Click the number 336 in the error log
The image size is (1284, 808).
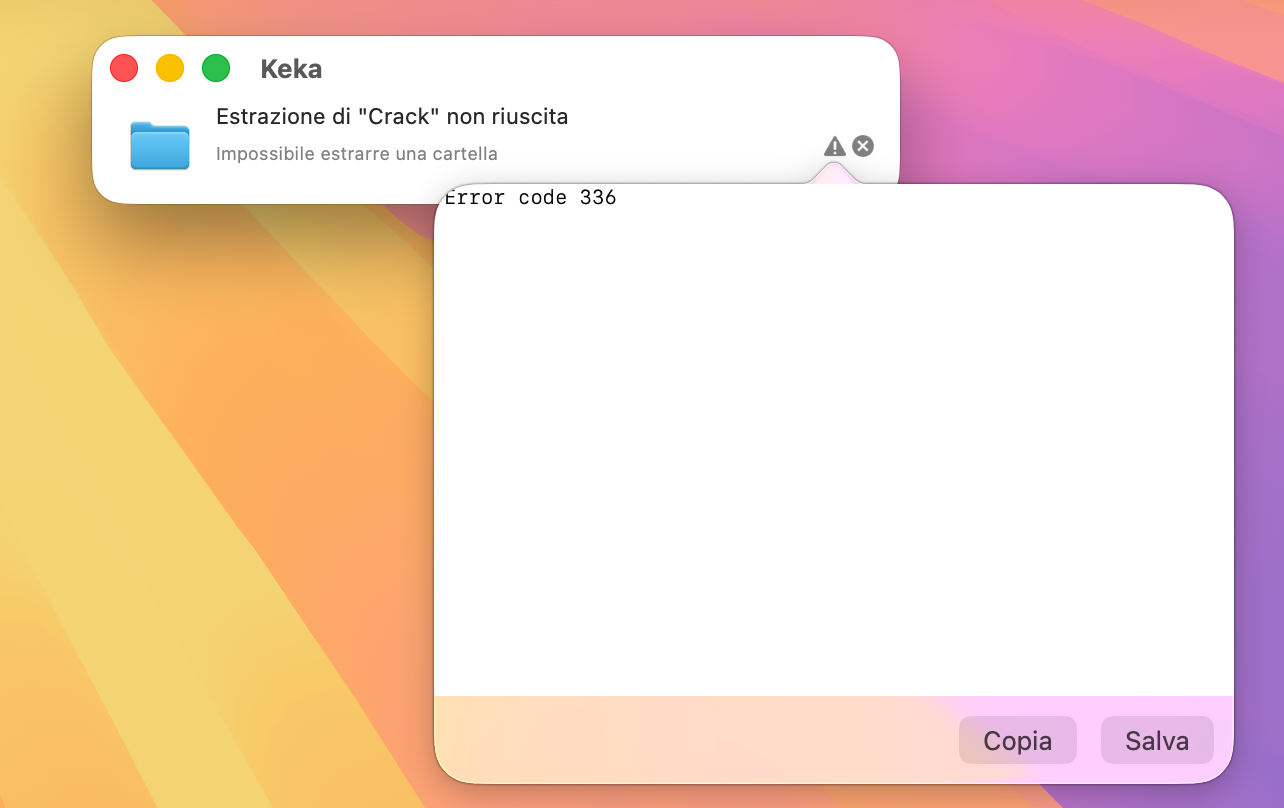tap(598, 198)
